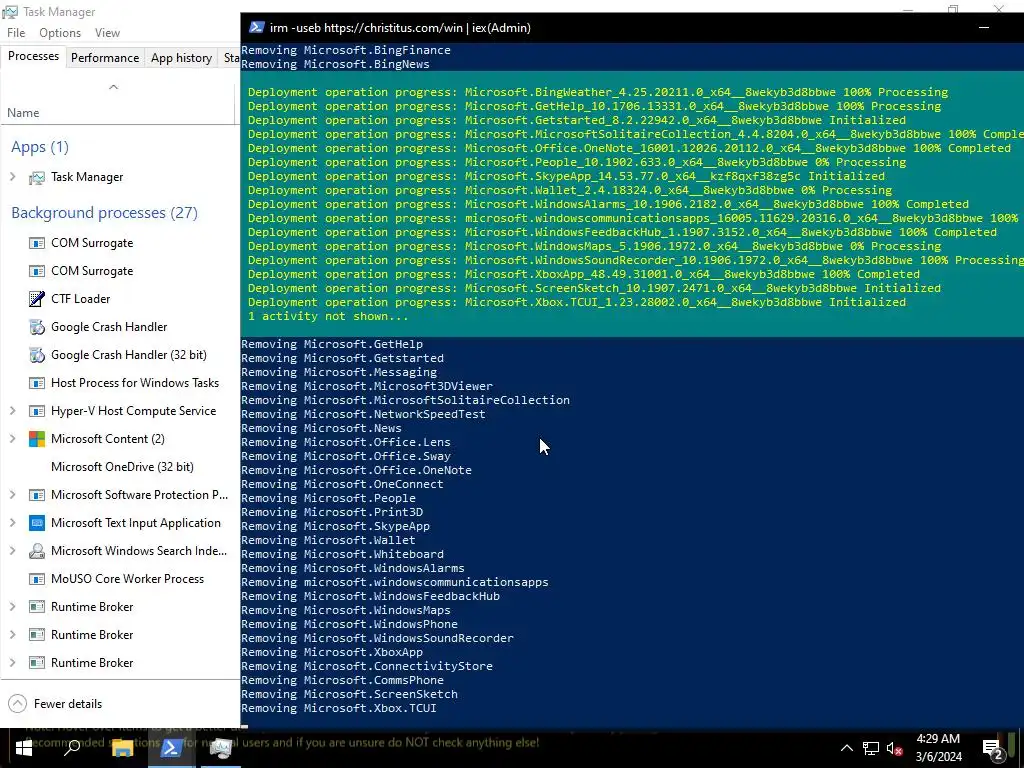This screenshot has height=768, width=1024.
Task: Click the PowerShell icon in the console title bar
Action: click(257, 27)
